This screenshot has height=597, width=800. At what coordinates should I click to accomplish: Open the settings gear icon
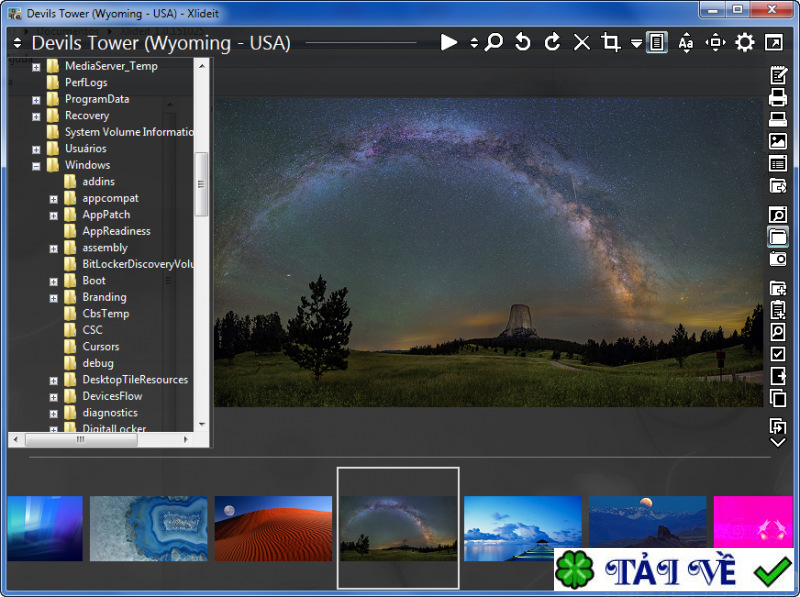[745, 42]
